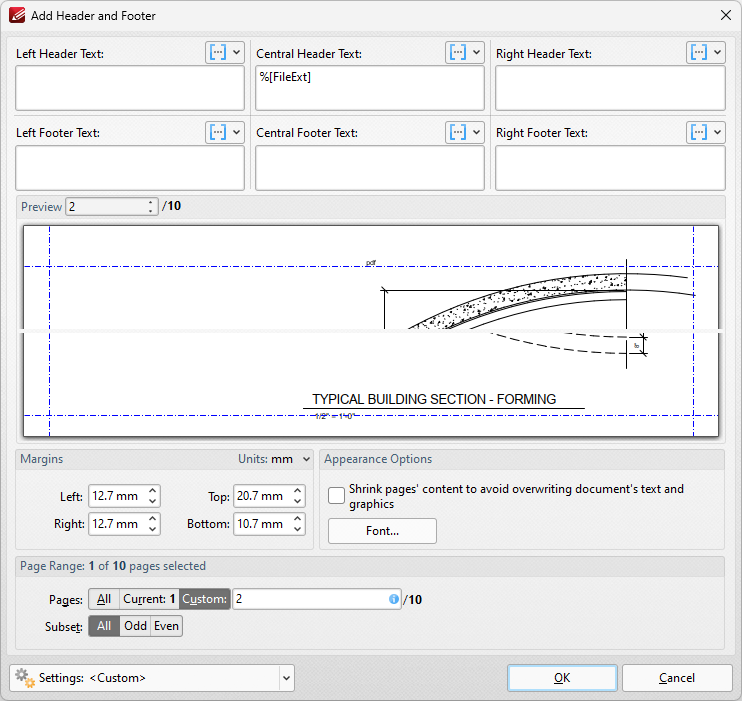Click the info icon in Custom pages field
Viewport: 742px width, 701px height.
[394, 599]
